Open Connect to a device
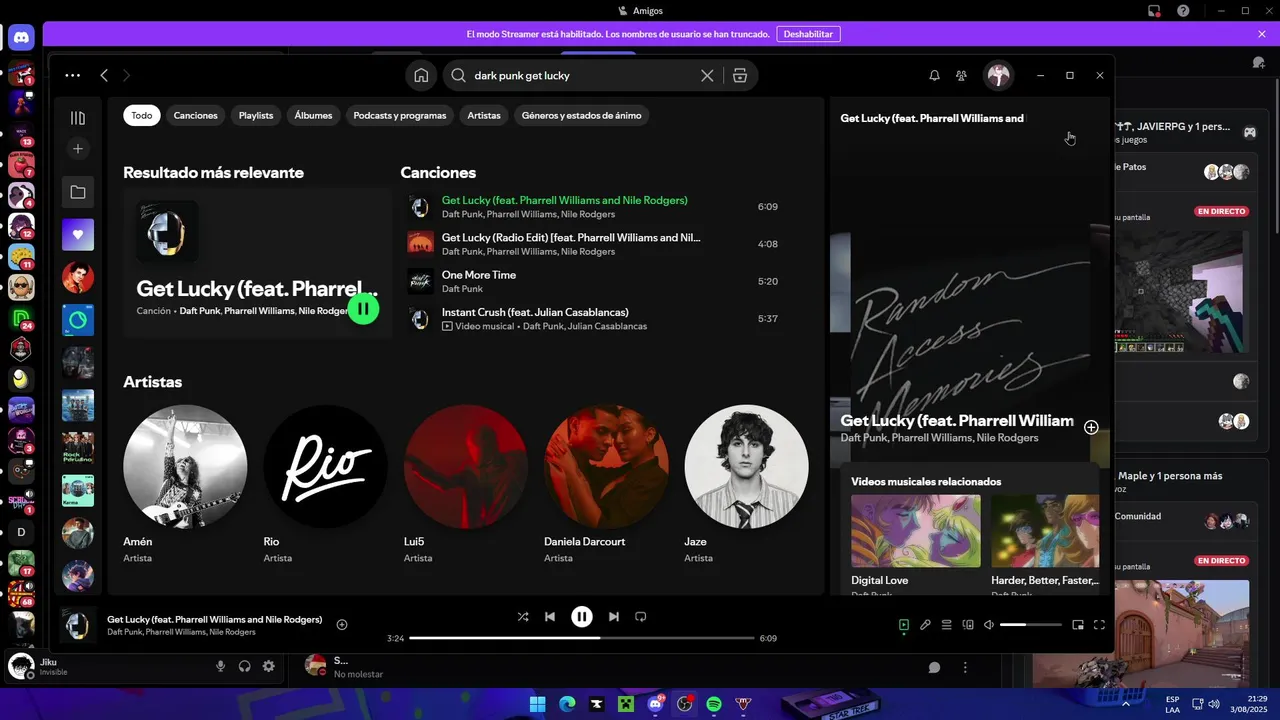This screenshot has height=720, width=1280. [x=968, y=625]
